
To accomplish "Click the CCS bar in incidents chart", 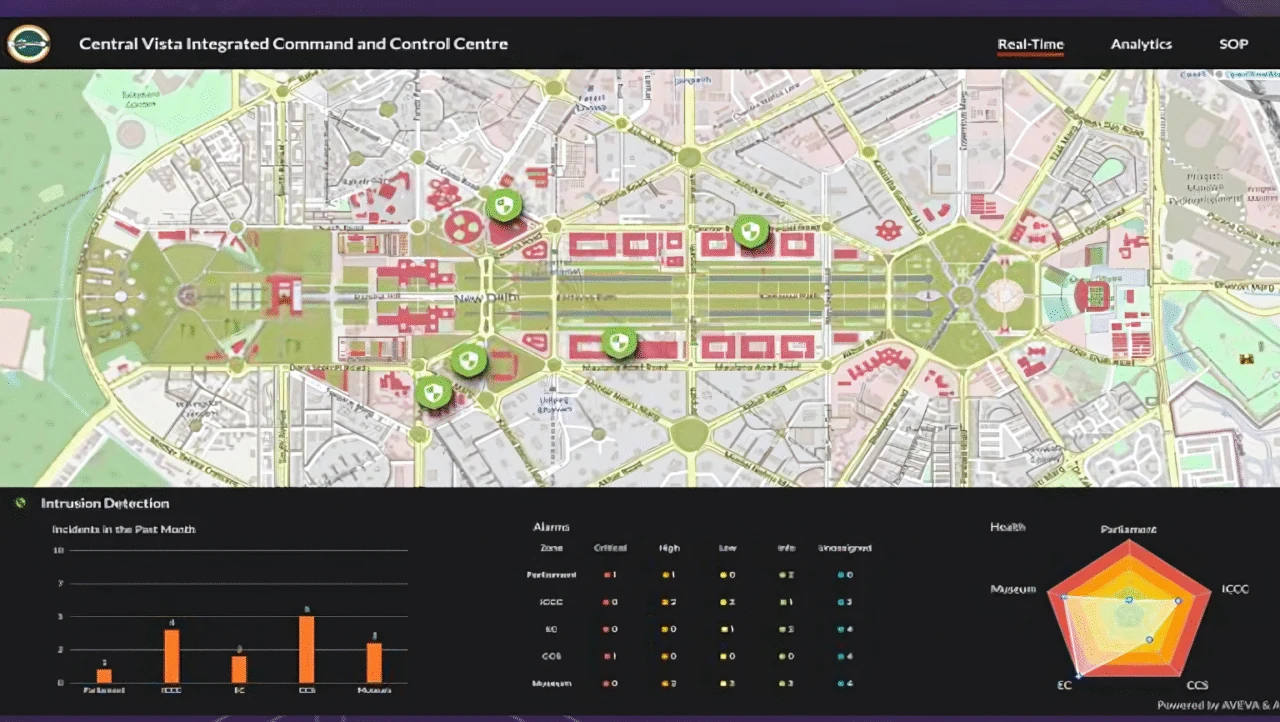I will pos(307,650).
